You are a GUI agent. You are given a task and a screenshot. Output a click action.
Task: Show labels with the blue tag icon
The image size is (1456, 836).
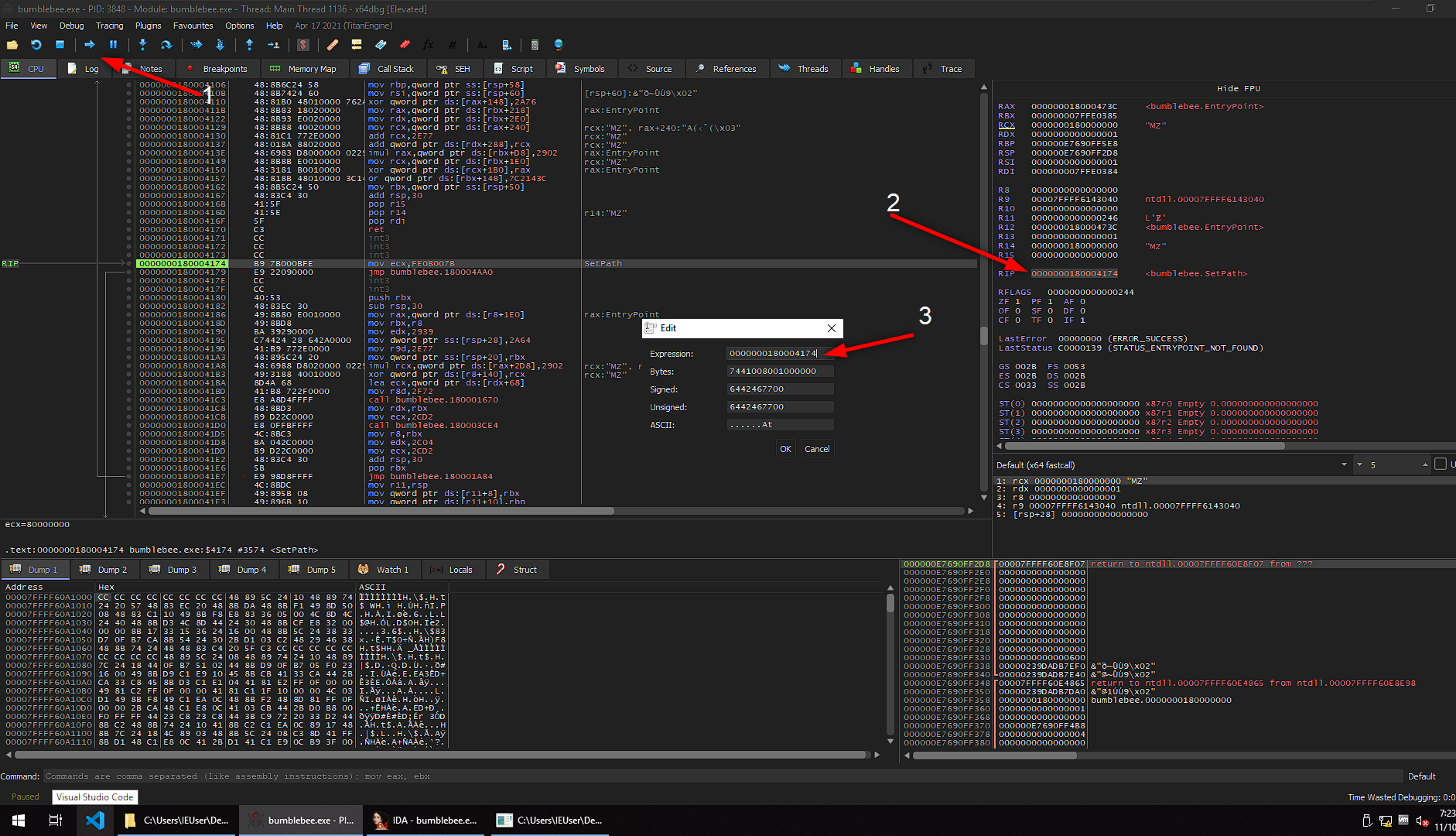click(381, 45)
